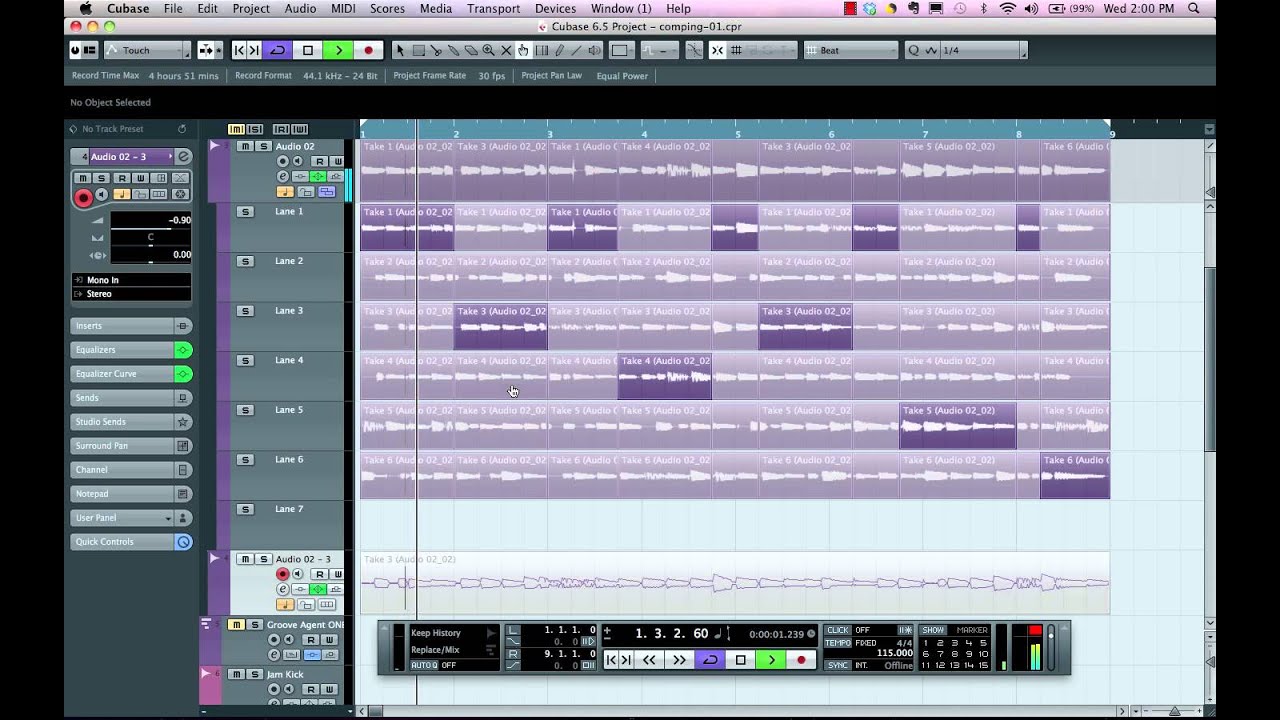
Task: Select the Zoom magnifier tool
Action: click(x=488, y=50)
